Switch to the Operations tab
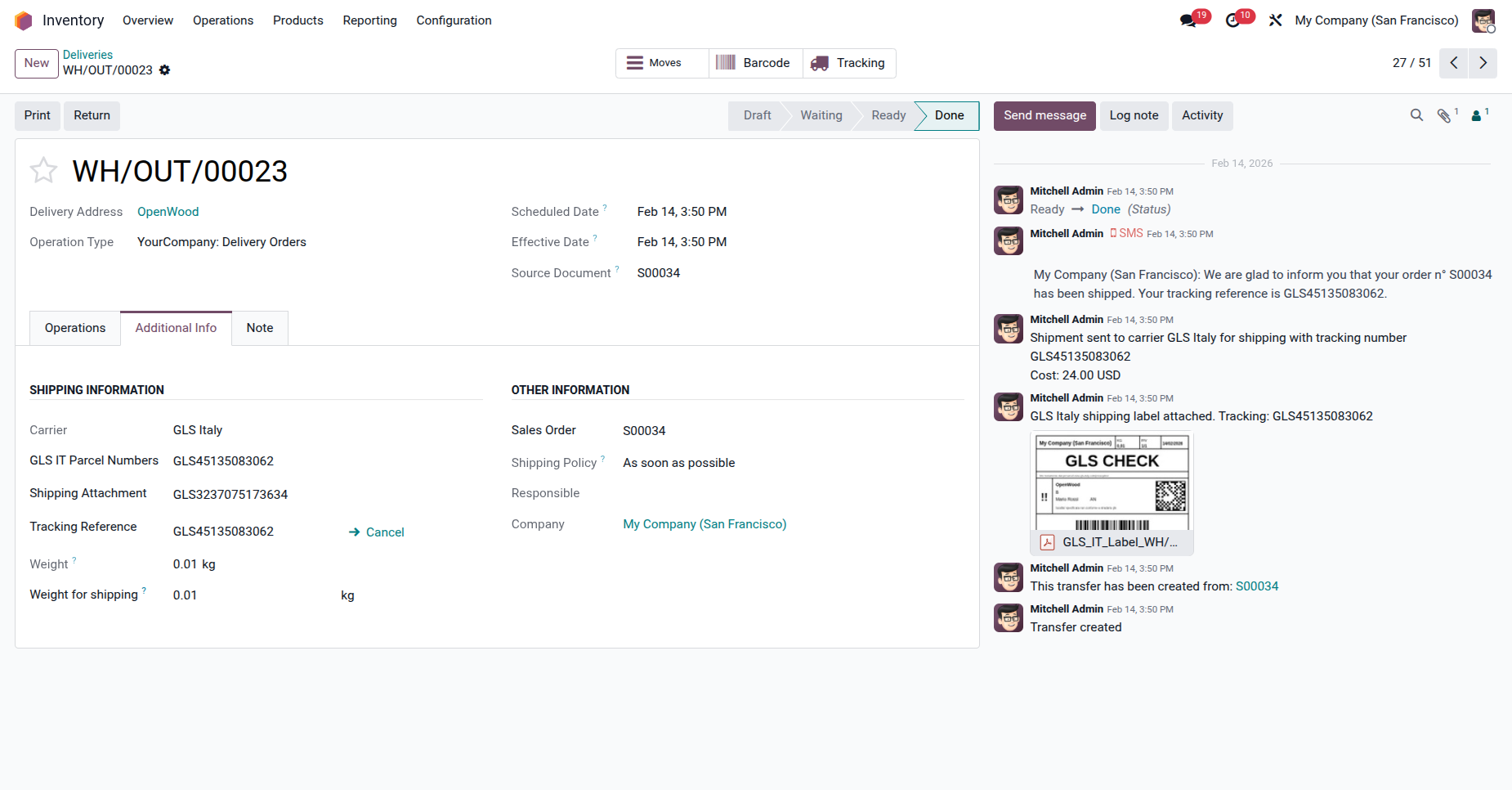This screenshot has height=790, width=1512. (75, 328)
